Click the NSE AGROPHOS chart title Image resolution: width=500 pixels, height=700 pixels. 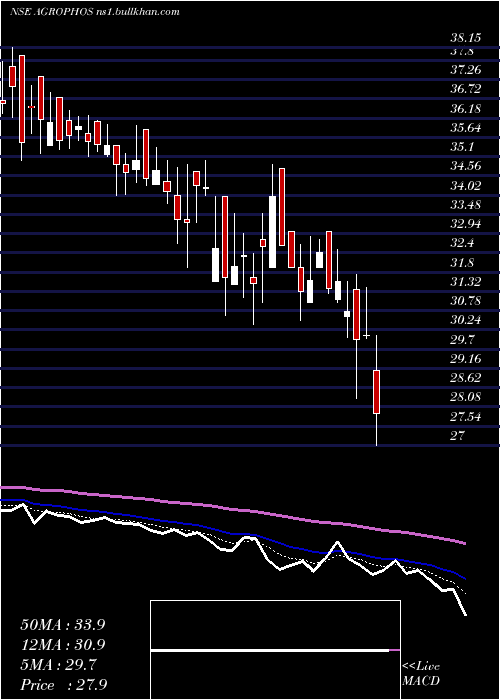95,12
